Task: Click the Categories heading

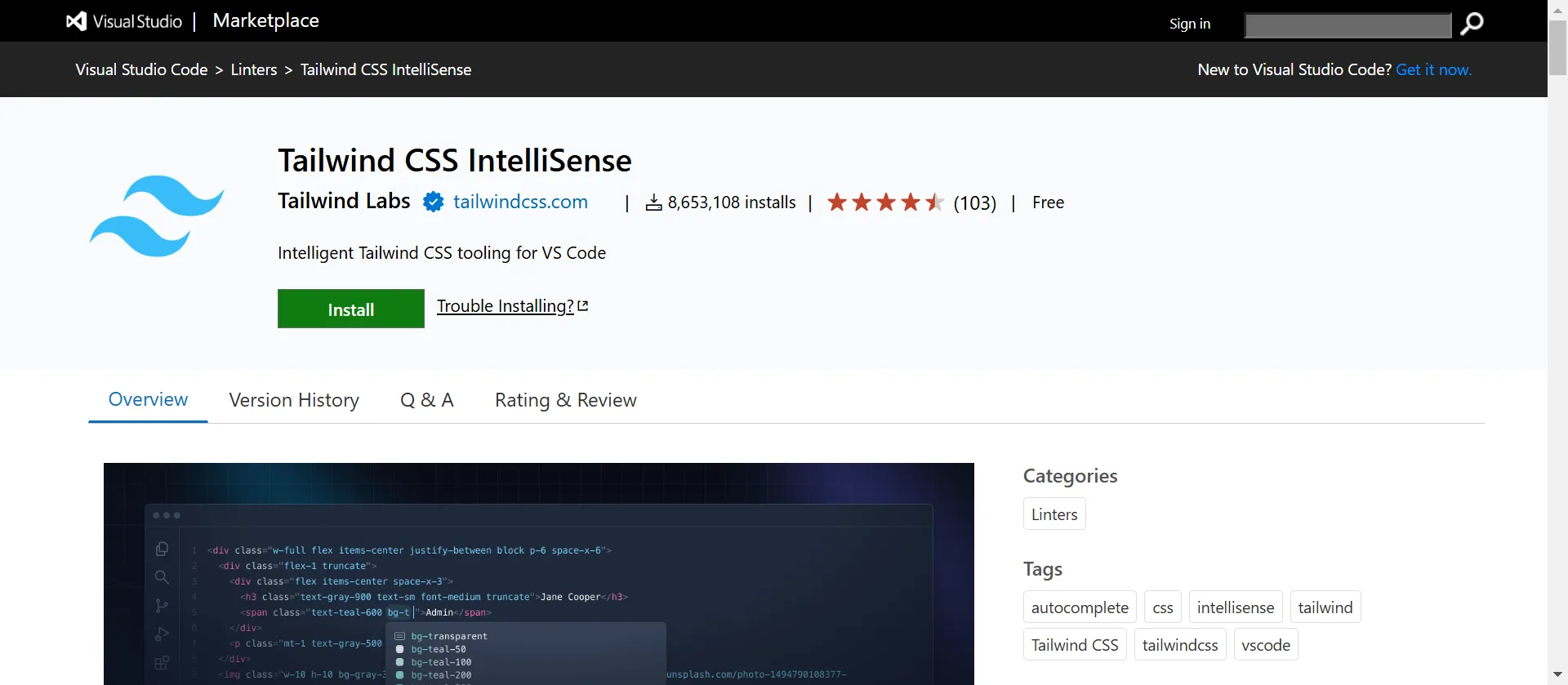Action: 1070,476
